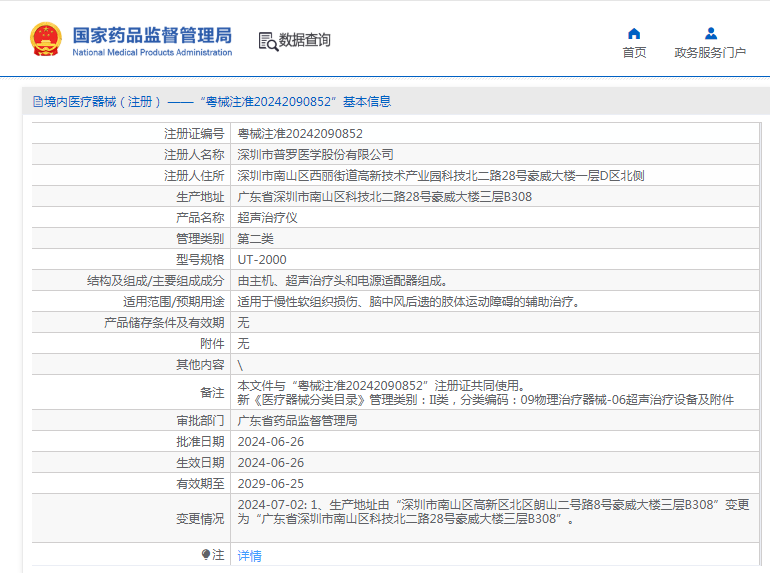Click the national emblem logo
770x573 pixels.
click(x=46, y=39)
